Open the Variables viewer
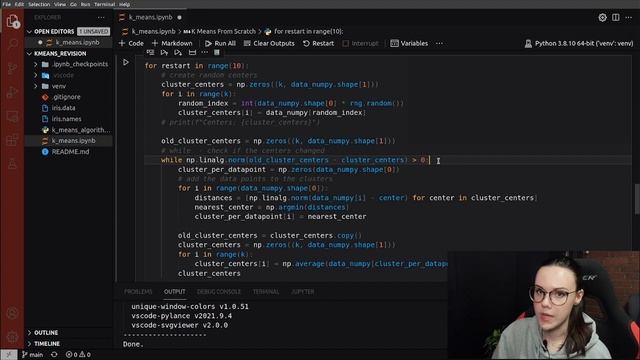This screenshot has width=640, height=360. click(x=409, y=43)
